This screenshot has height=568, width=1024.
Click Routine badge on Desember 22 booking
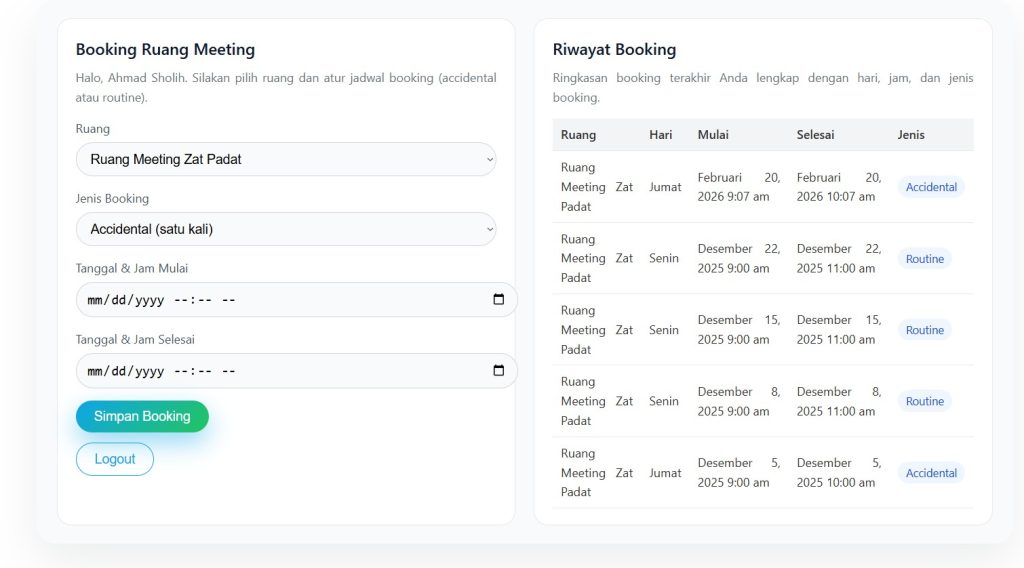pyautogui.click(x=924, y=259)
